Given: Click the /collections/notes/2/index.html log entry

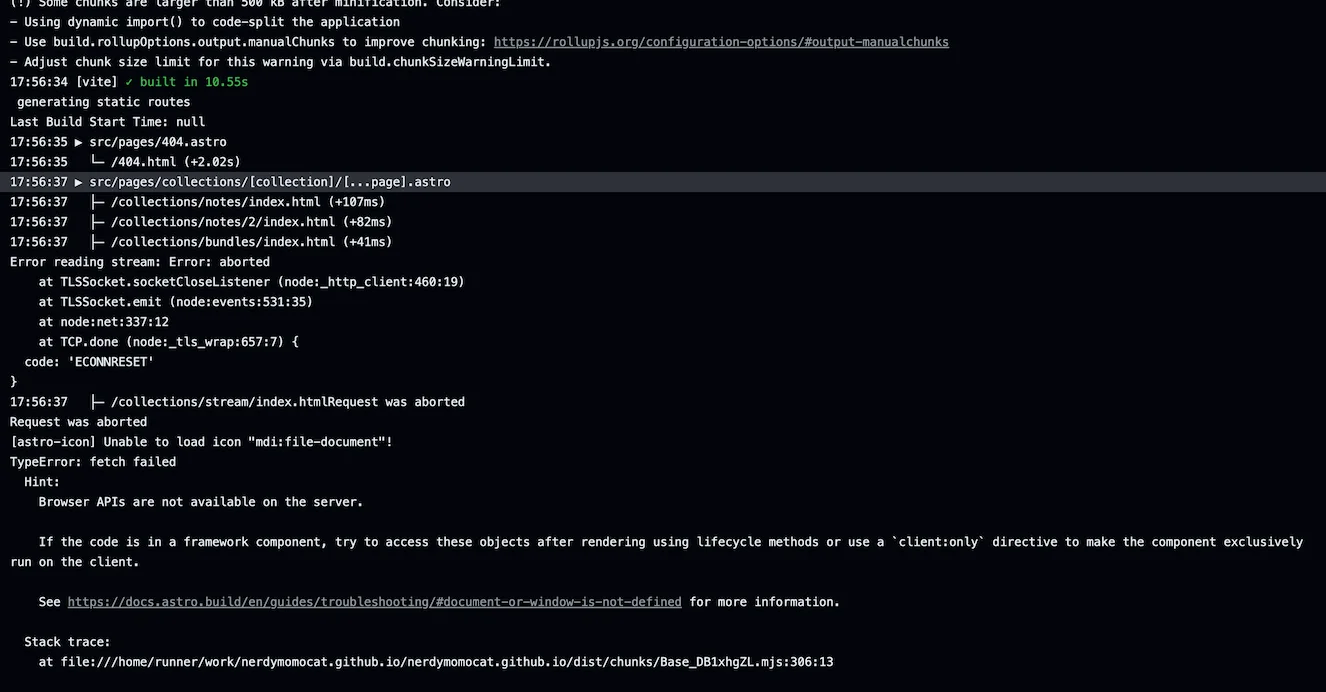Looking at the screenshot, I should click(x=251, y=222).
